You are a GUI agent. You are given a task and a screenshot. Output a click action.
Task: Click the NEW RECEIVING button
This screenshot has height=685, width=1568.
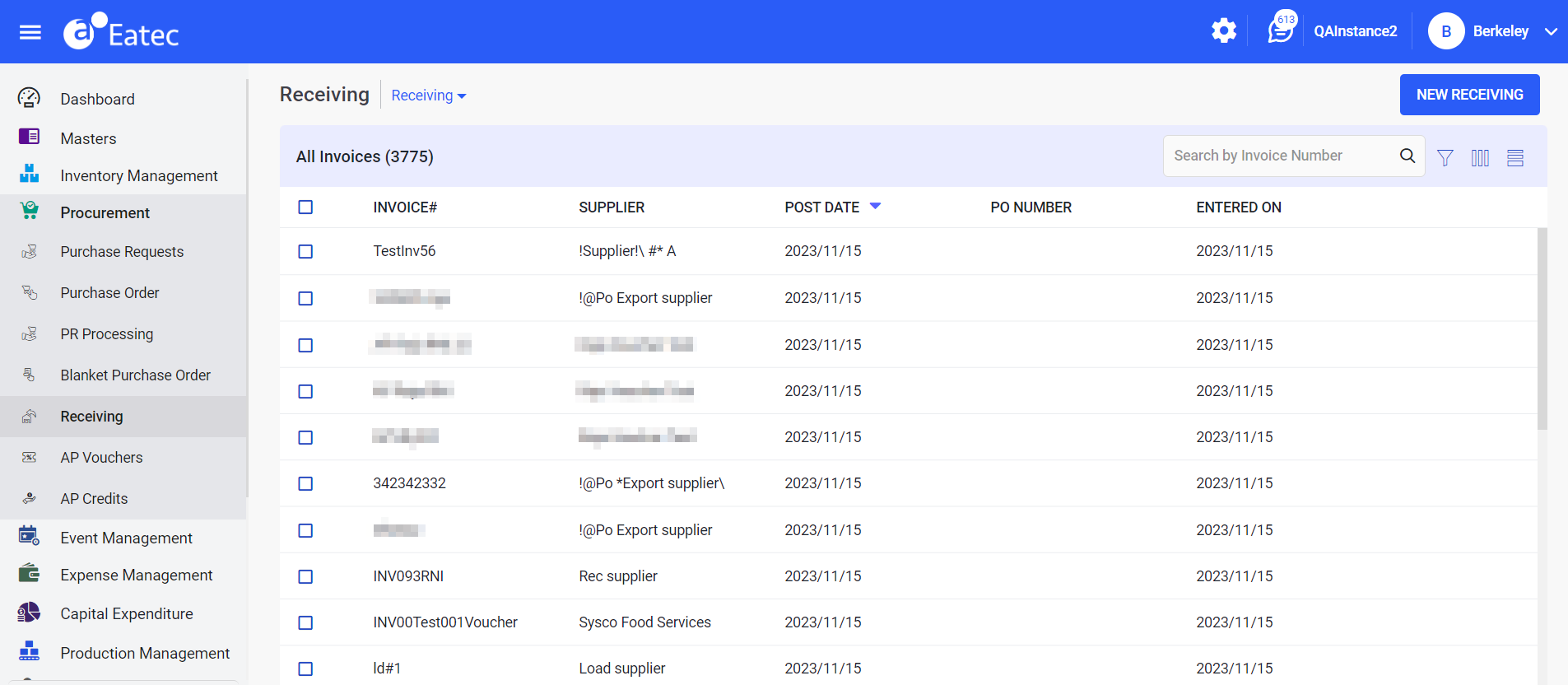[x=1469, y=95]
